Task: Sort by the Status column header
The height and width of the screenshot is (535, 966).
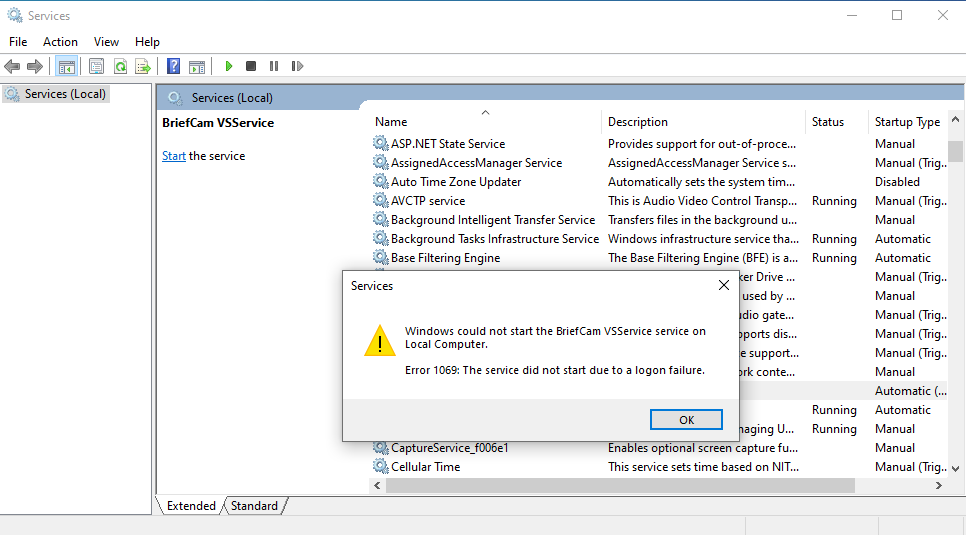Action: click(836, 121)
